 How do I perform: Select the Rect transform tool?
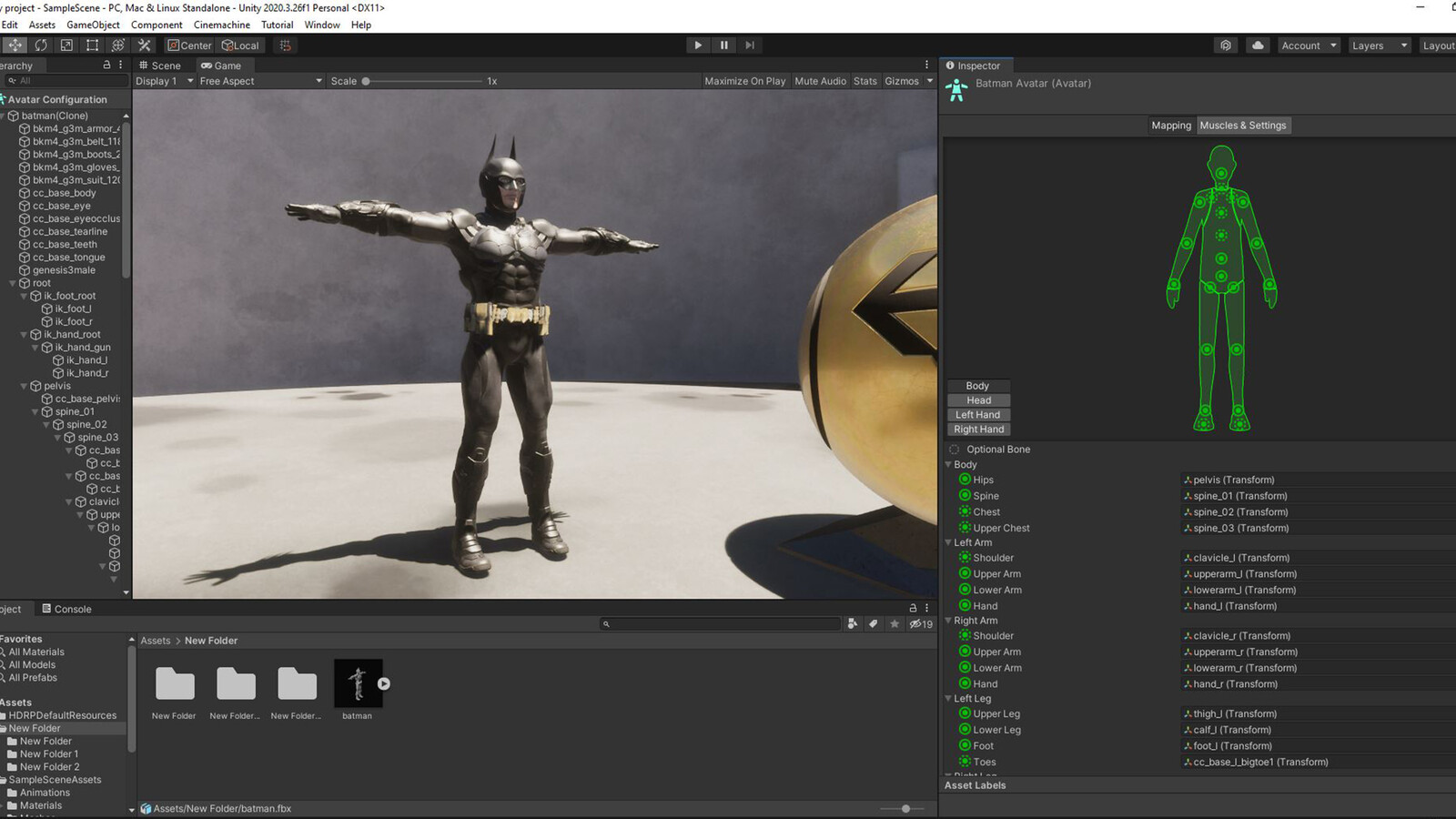(92, 45)
